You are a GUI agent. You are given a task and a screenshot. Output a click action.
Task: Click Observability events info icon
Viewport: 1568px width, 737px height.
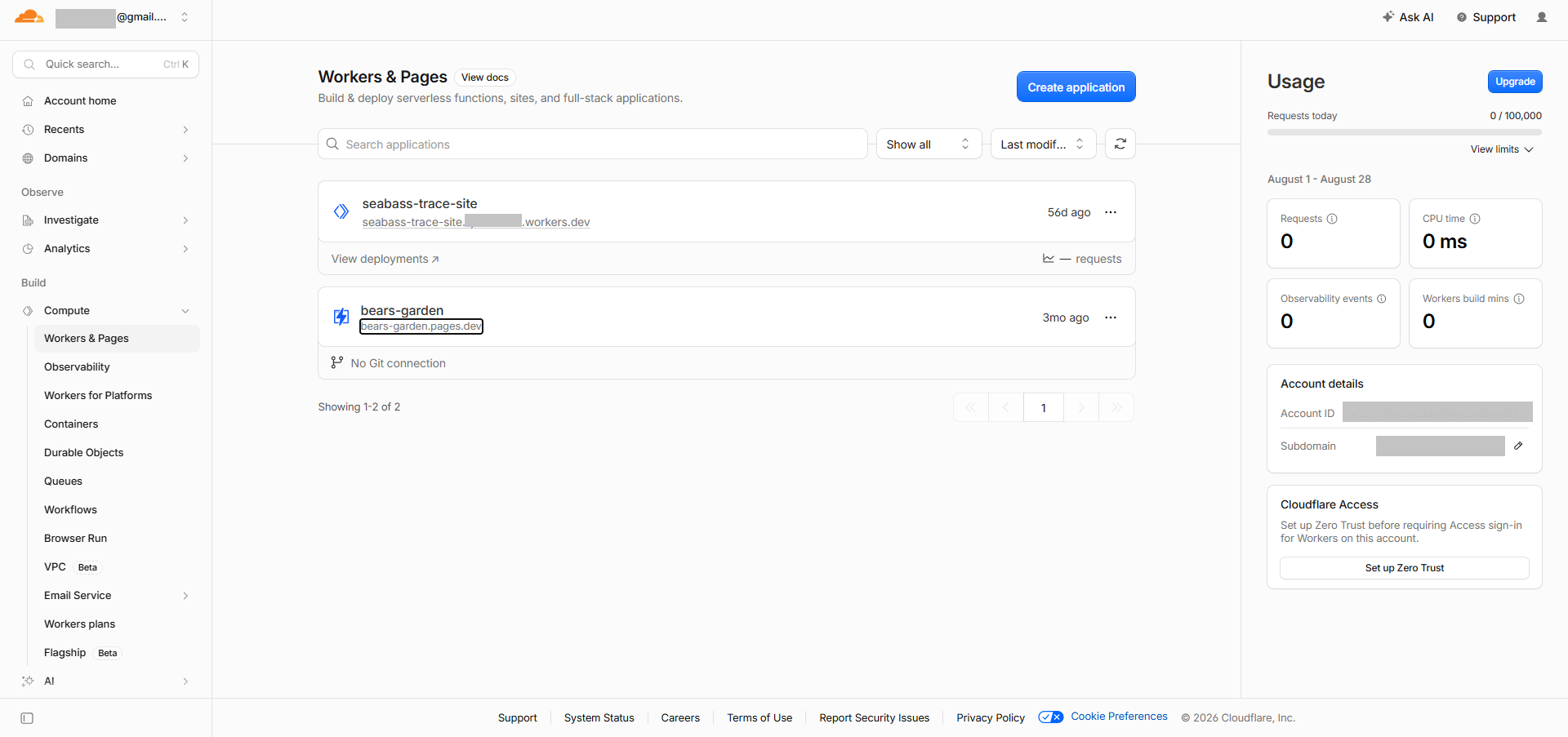click(x=1382, y=299)
